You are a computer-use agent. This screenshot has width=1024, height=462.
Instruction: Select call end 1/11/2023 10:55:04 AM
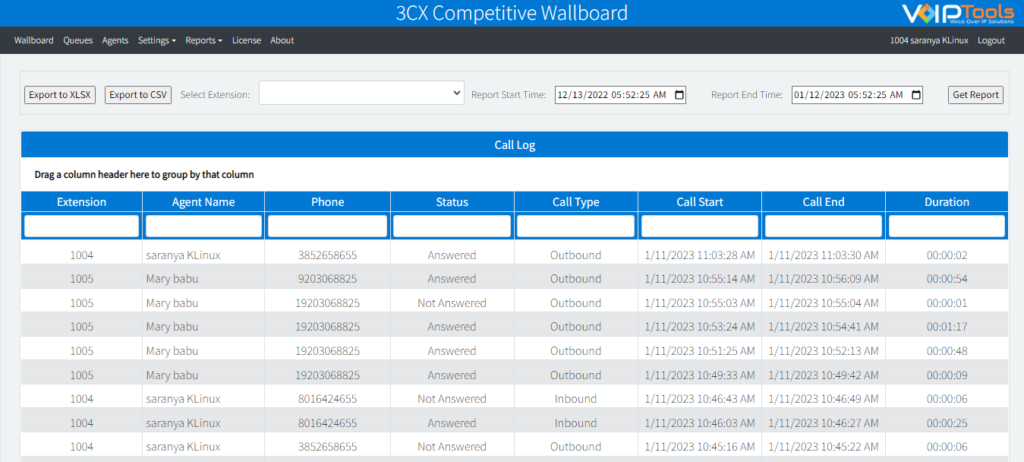[x=823, y=303]
